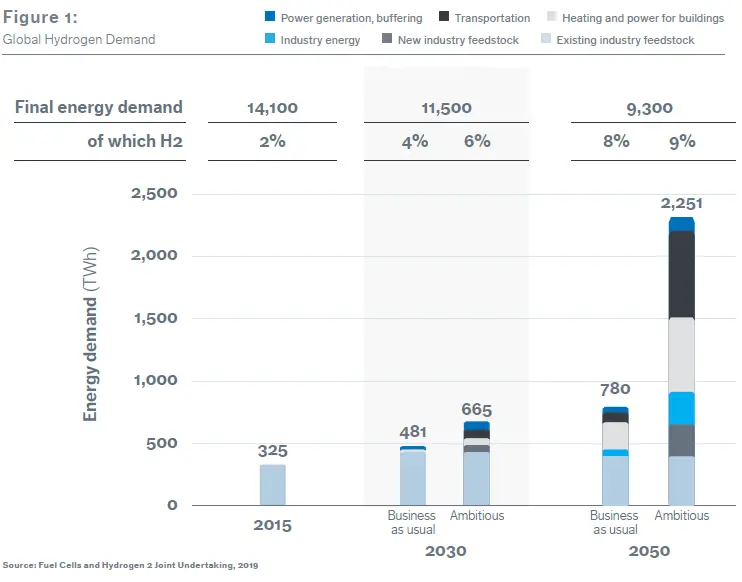Click the 2050 year label below the axis
The height and width of the screenshot is (582, 742).
pyautogui.click(x=650, y=551)
